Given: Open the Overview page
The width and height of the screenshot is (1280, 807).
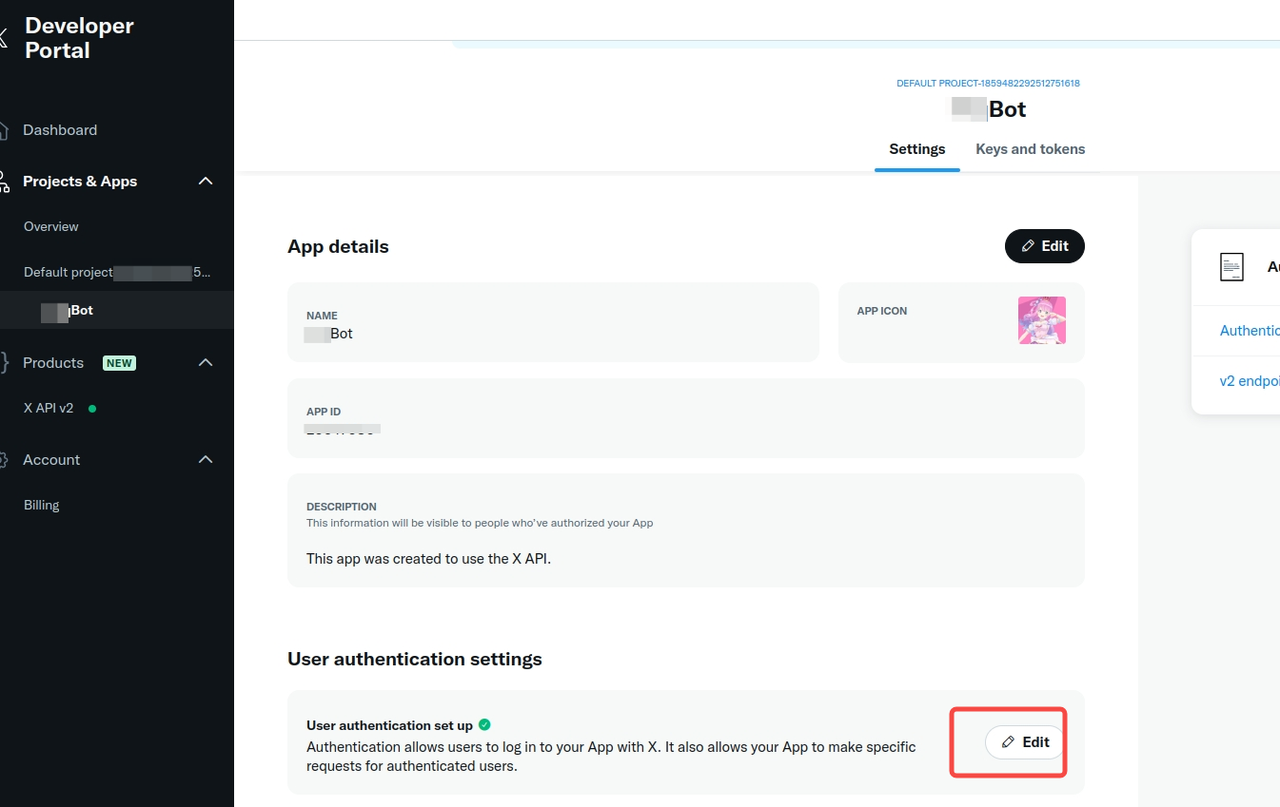Looking at the screenshot, I should (x=51, y=227).
